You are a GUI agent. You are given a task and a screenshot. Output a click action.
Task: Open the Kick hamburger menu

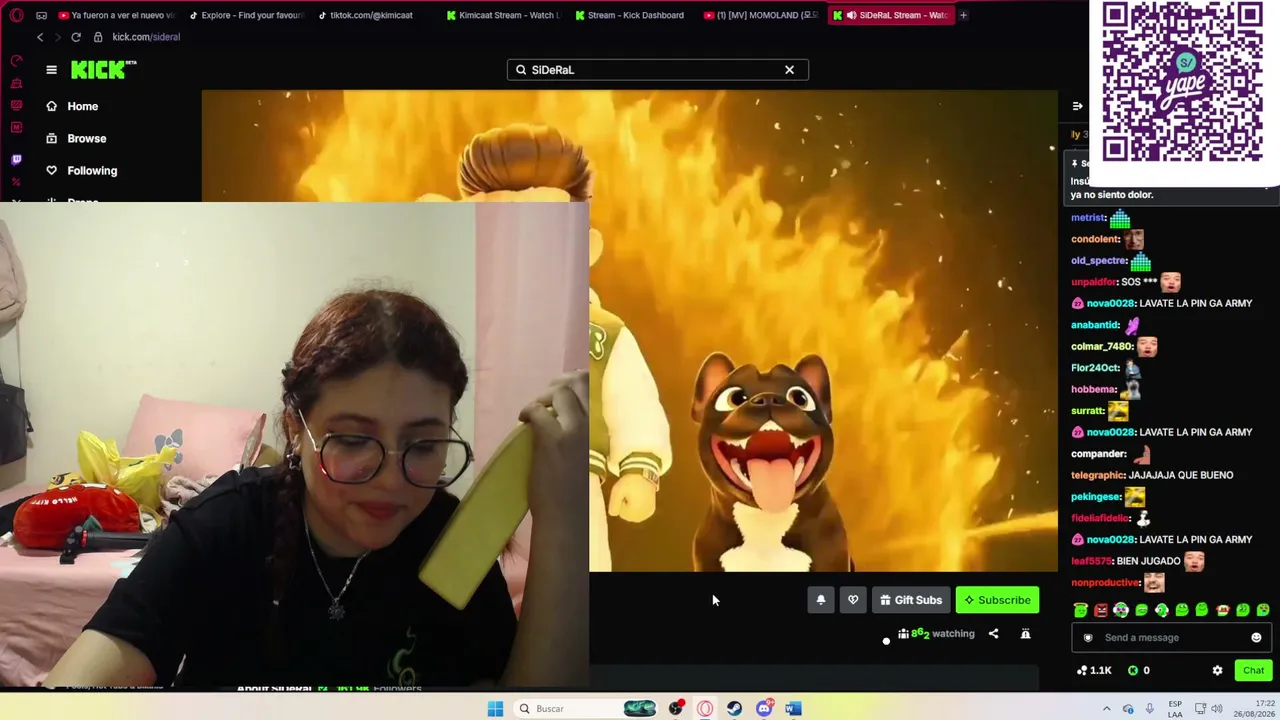click(x=51, y=70)
